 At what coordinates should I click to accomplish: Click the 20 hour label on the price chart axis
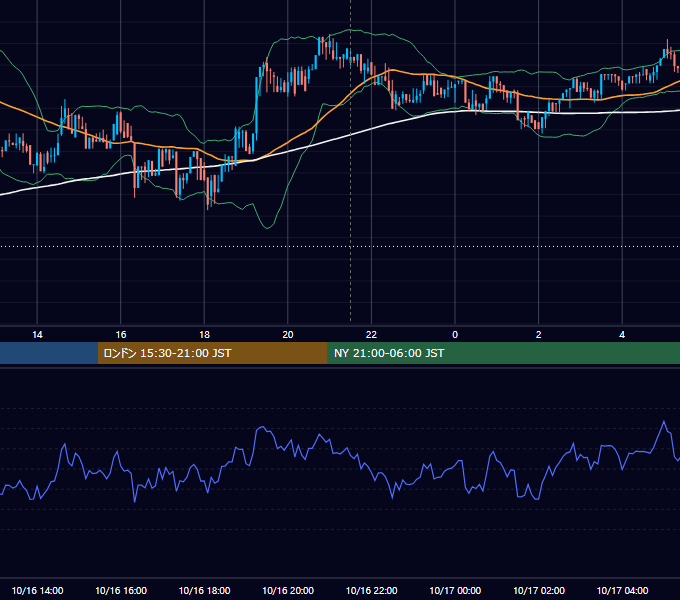(288, 335)
